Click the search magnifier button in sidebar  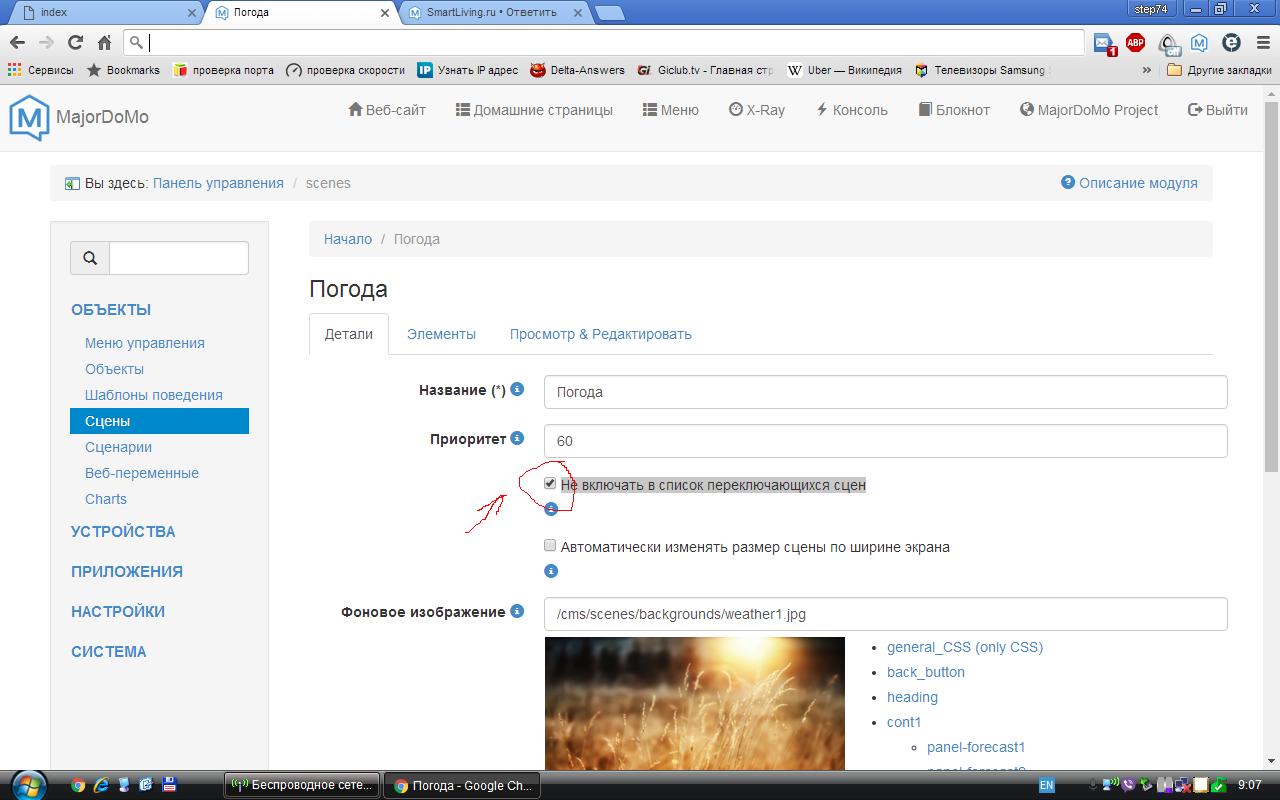point(90,258)
